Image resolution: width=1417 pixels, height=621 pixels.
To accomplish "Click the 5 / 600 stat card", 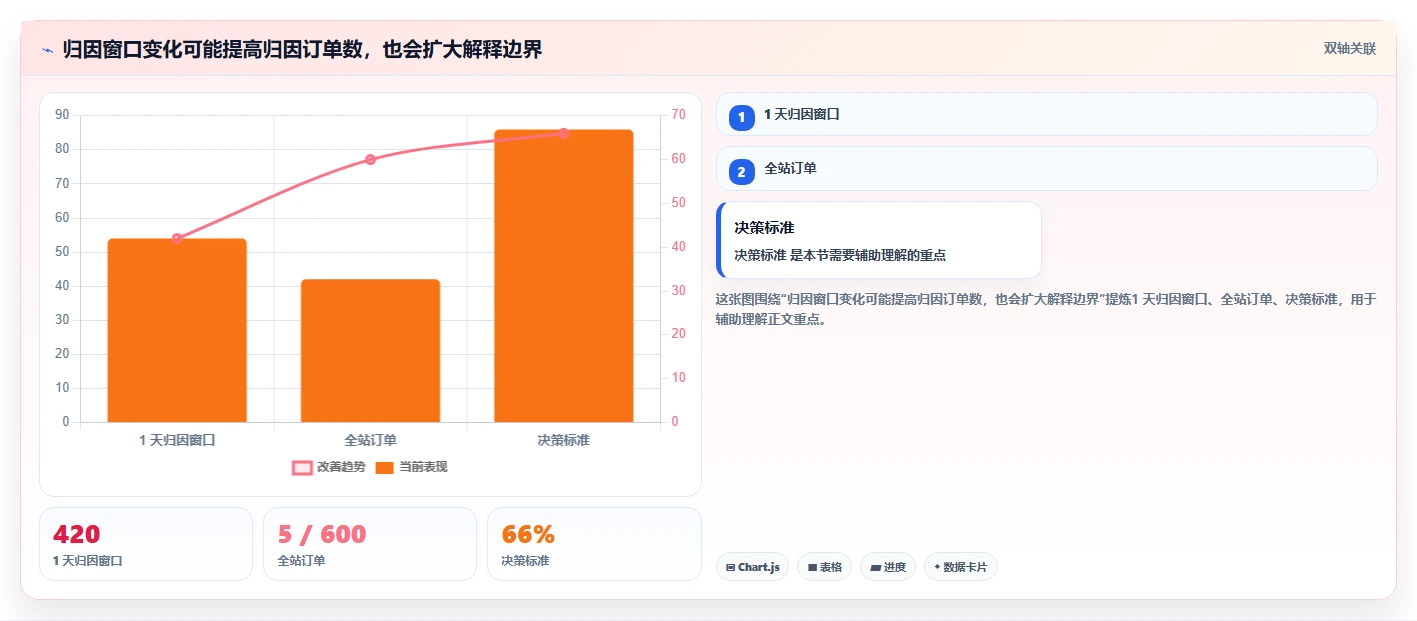I will click(370, 544).
